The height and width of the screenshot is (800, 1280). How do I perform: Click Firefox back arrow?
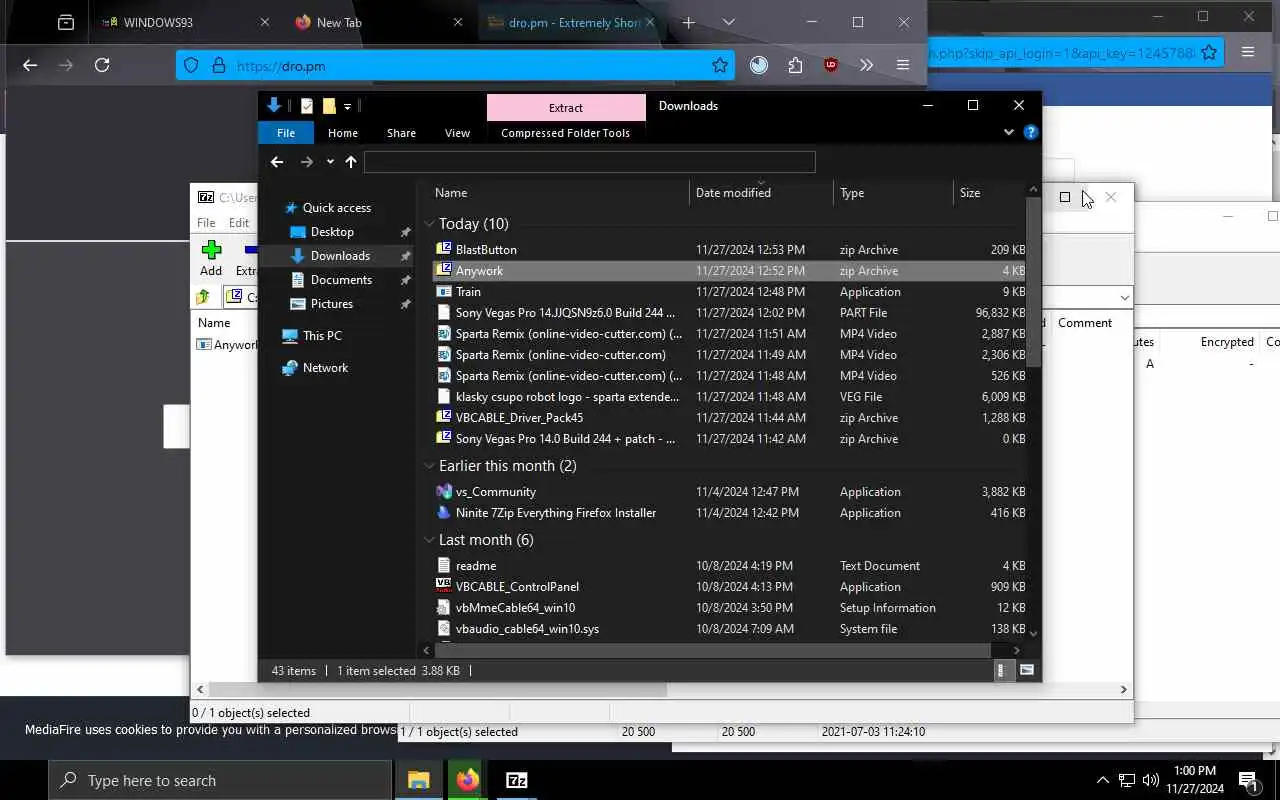(x=30, y=65)
